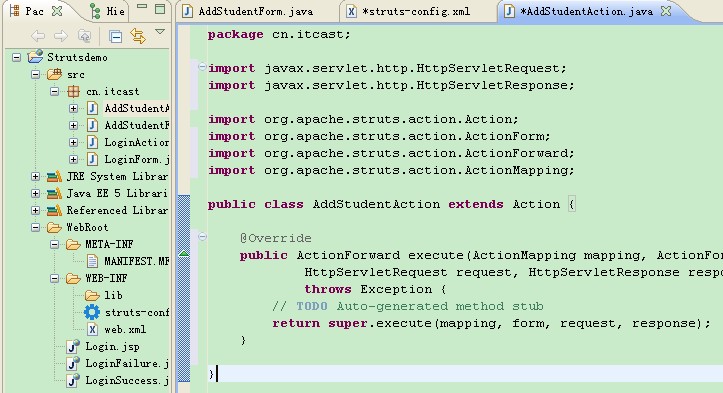Click the AddStudentAction class name in code
723x393 pixels.
pos(376,204)
